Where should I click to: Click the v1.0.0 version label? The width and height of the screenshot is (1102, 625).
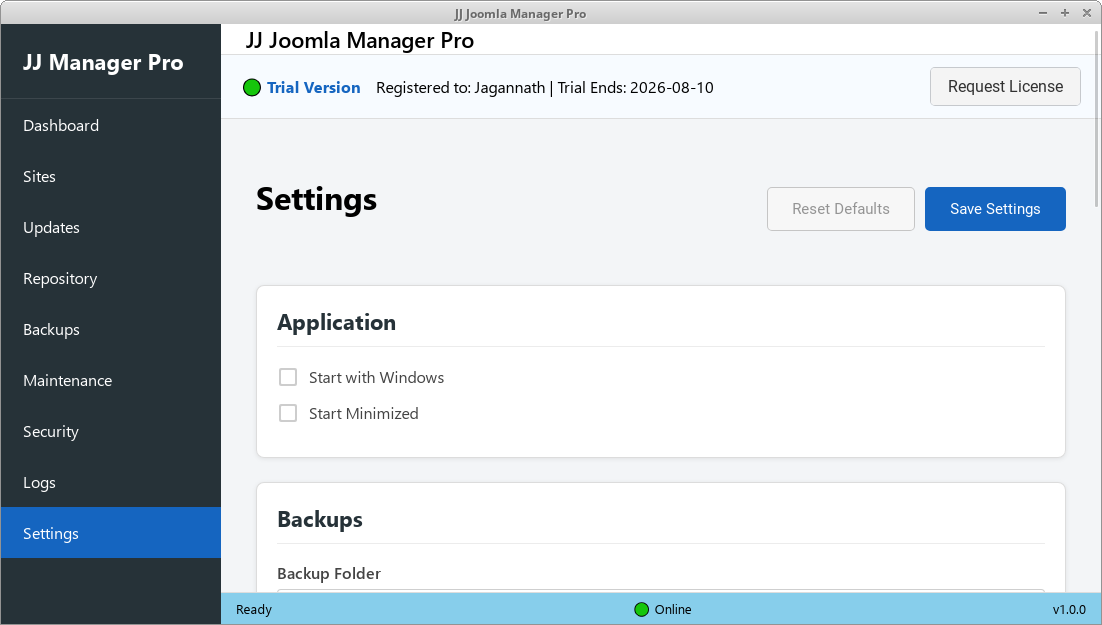point(1069,610)
